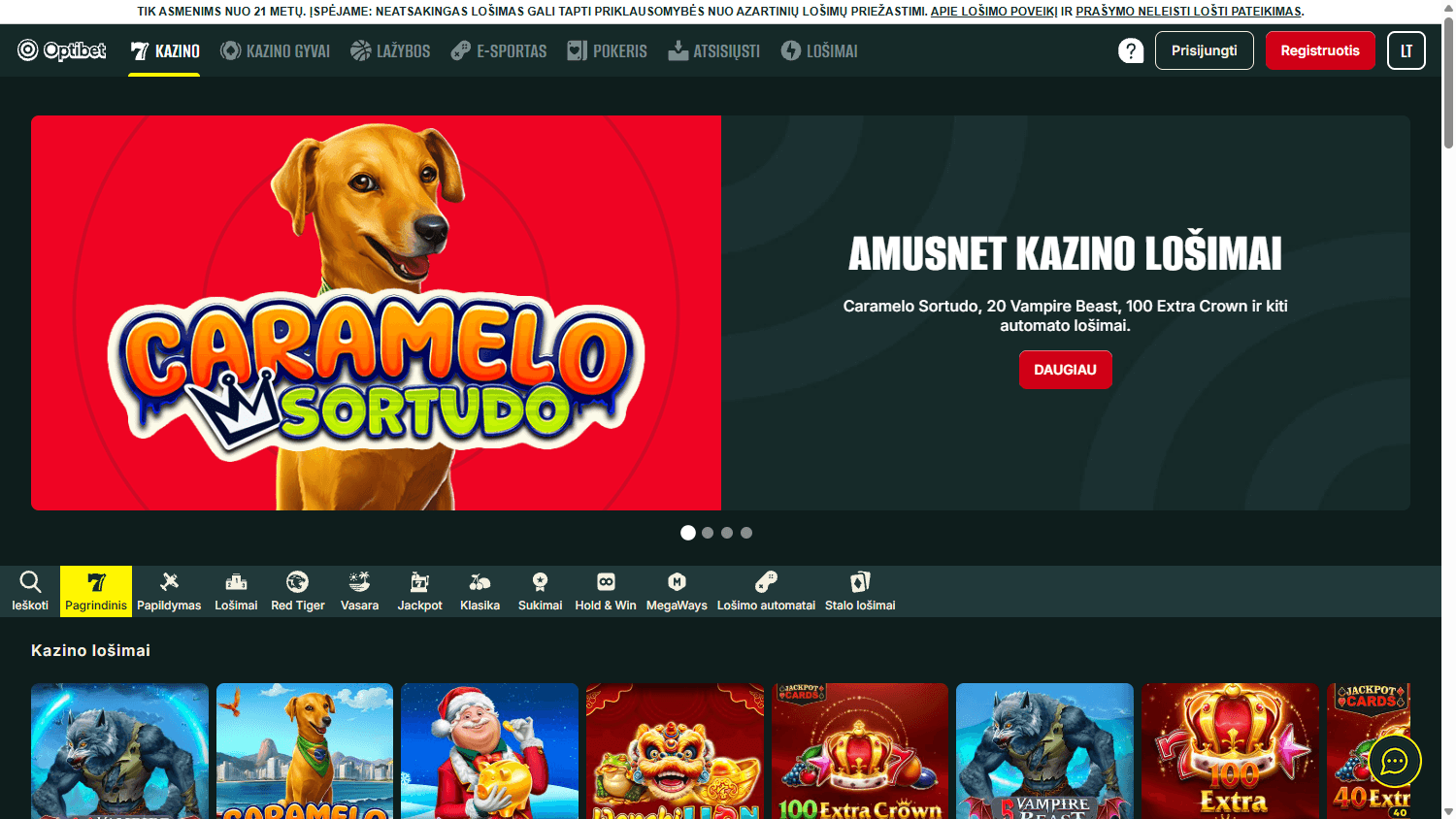Click the scrollbar down arrow
Image resolution: width=1456 pixels, height=819 pixels.
[1448, 811]
